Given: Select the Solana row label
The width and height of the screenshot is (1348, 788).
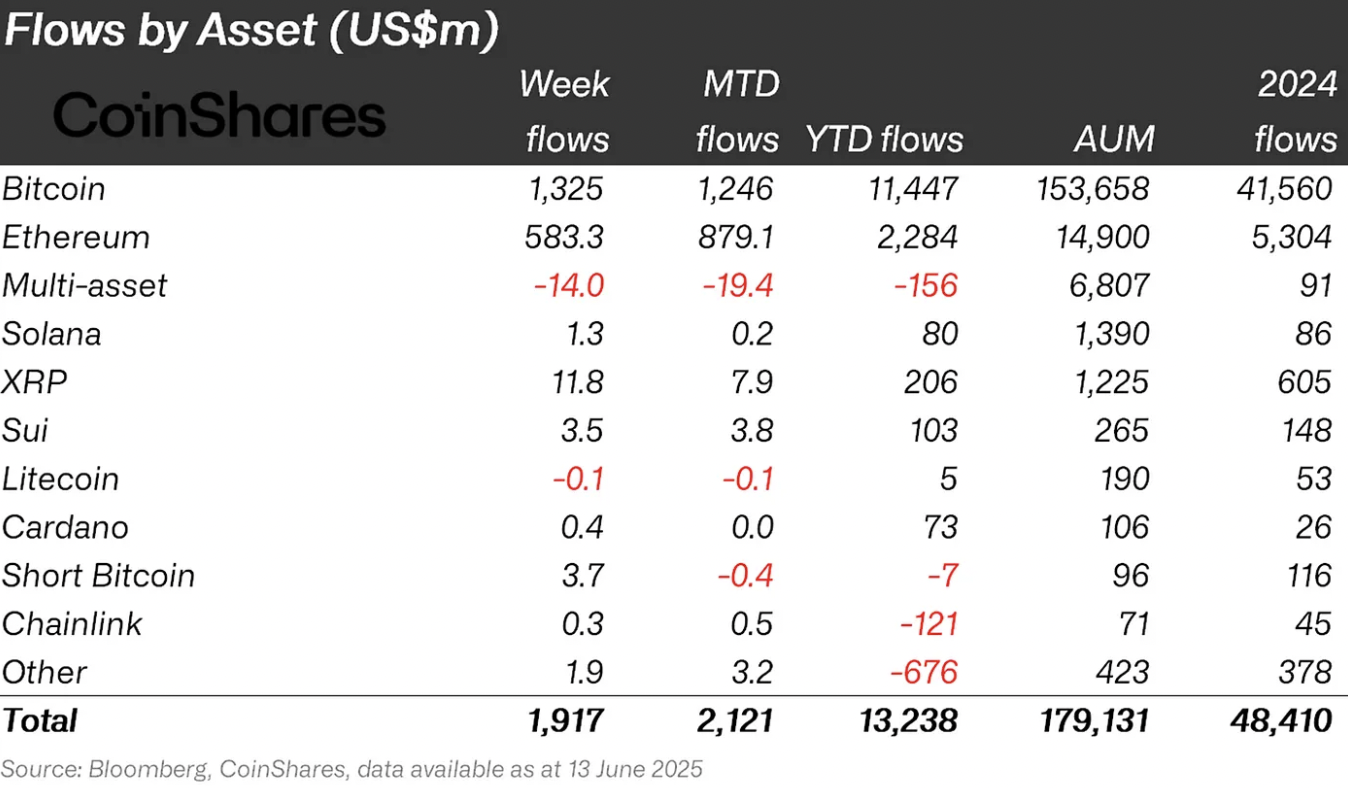Looking at the screenshot, I should click(52, 333).
